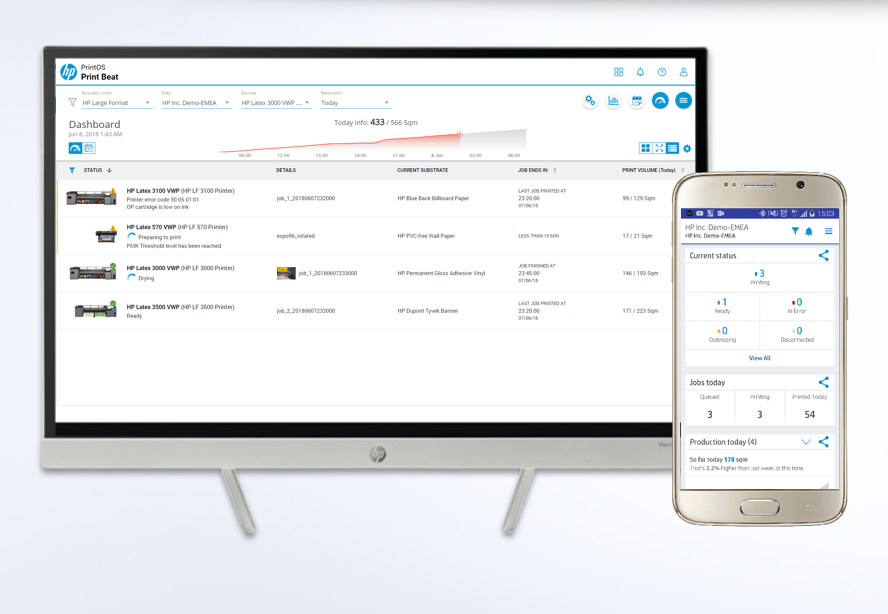888x614 pixels.
Task: Switch to the calendar view under Dashboard
Action: click(x=89, y=148)
